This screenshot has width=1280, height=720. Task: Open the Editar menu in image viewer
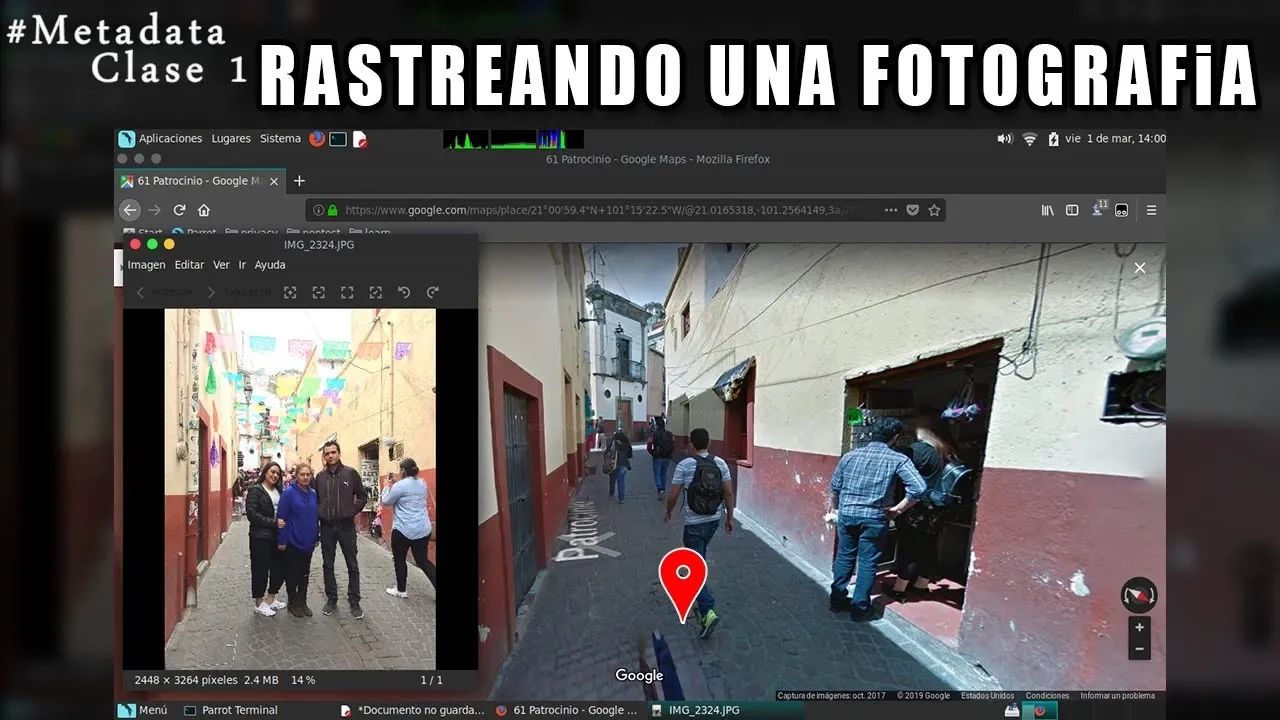[x=189, y=265]
